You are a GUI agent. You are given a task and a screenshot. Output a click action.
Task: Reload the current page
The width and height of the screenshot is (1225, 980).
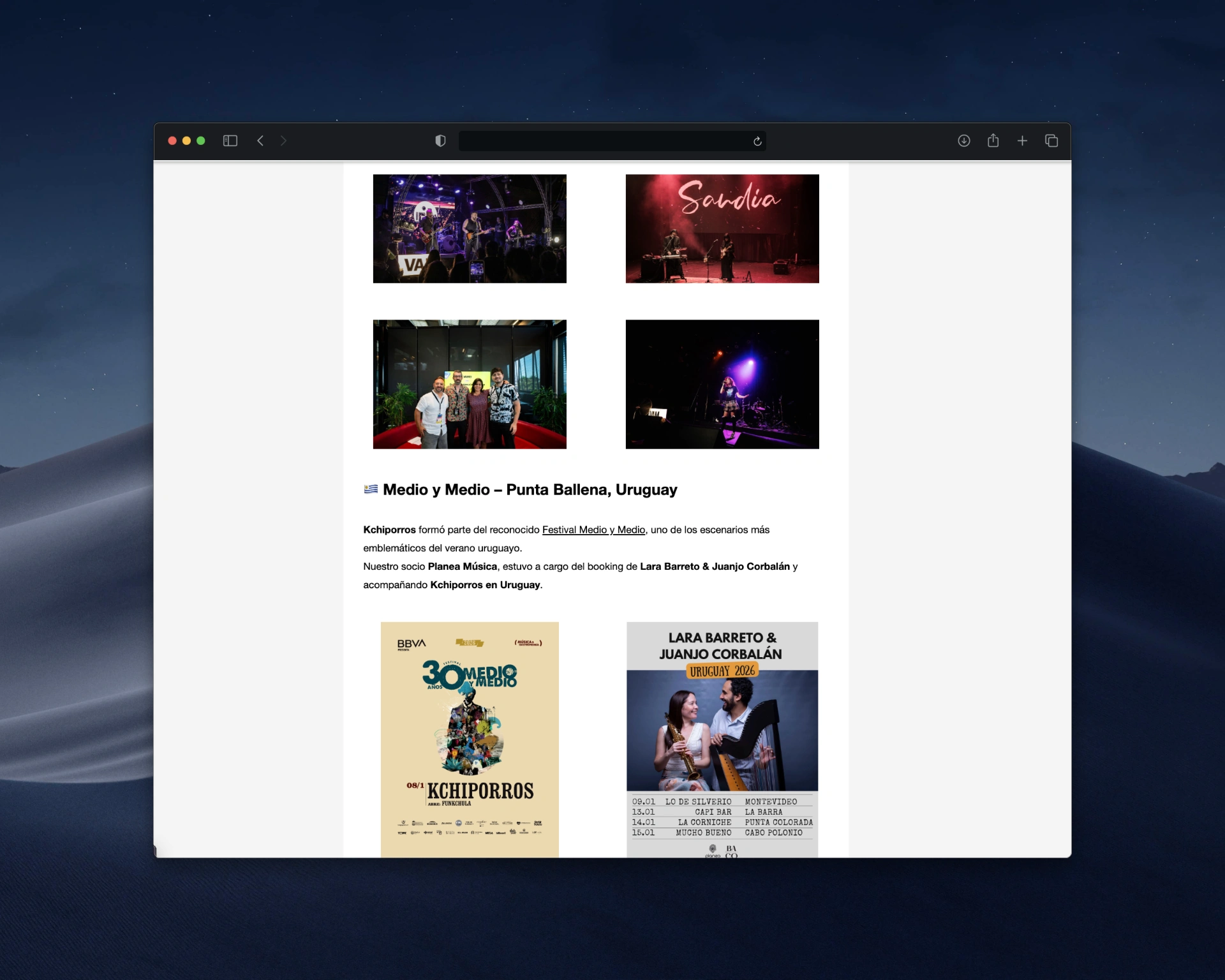point(757,141)
